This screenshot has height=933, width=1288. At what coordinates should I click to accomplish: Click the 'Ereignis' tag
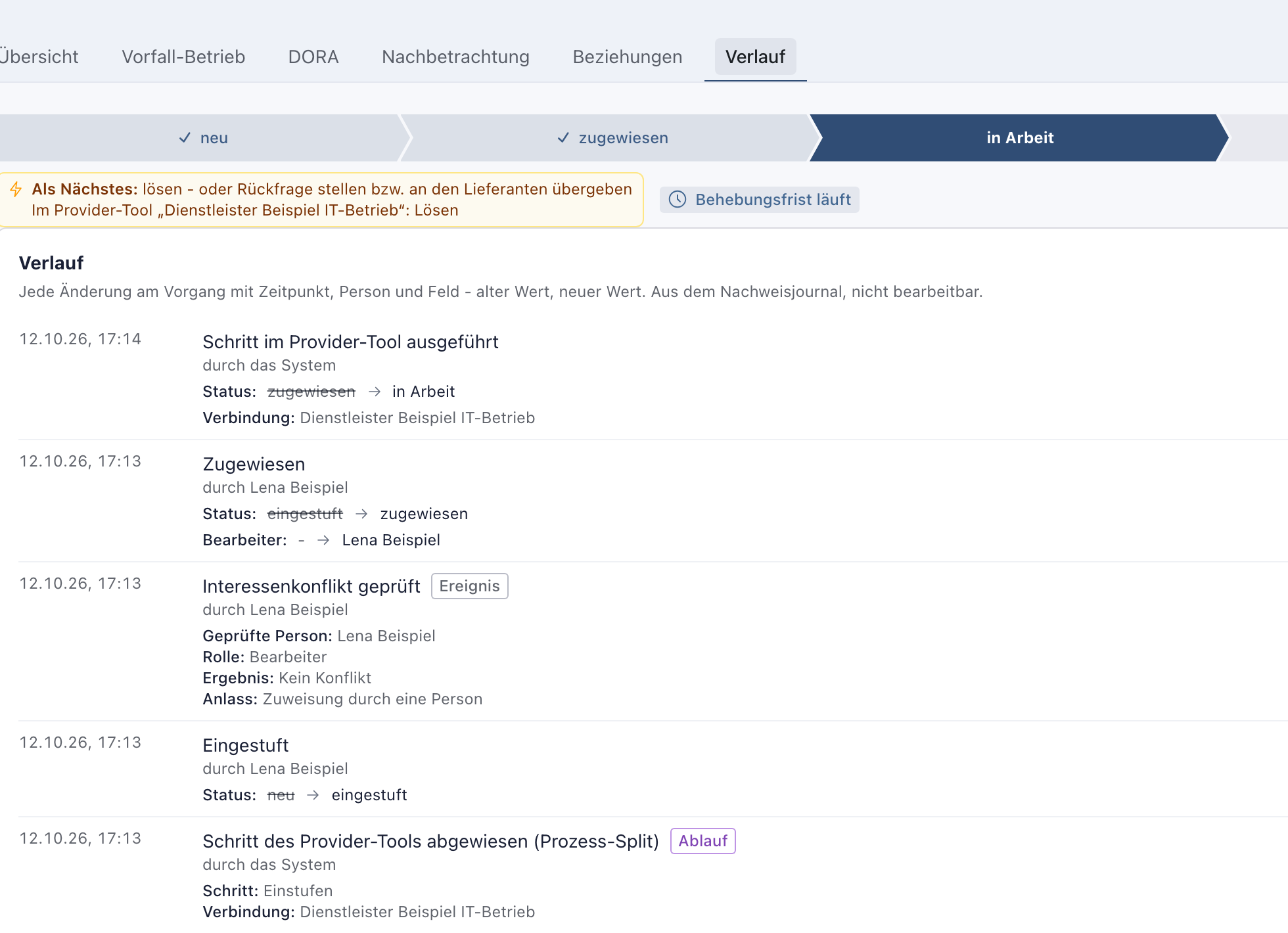tap(470, 586)
